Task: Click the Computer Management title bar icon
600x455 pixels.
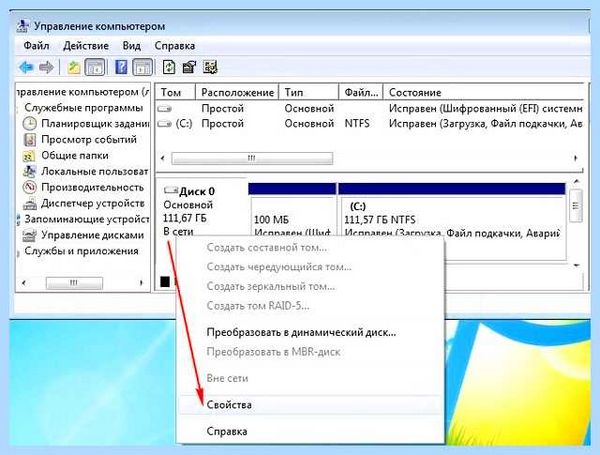Action: tap(23, 26)
